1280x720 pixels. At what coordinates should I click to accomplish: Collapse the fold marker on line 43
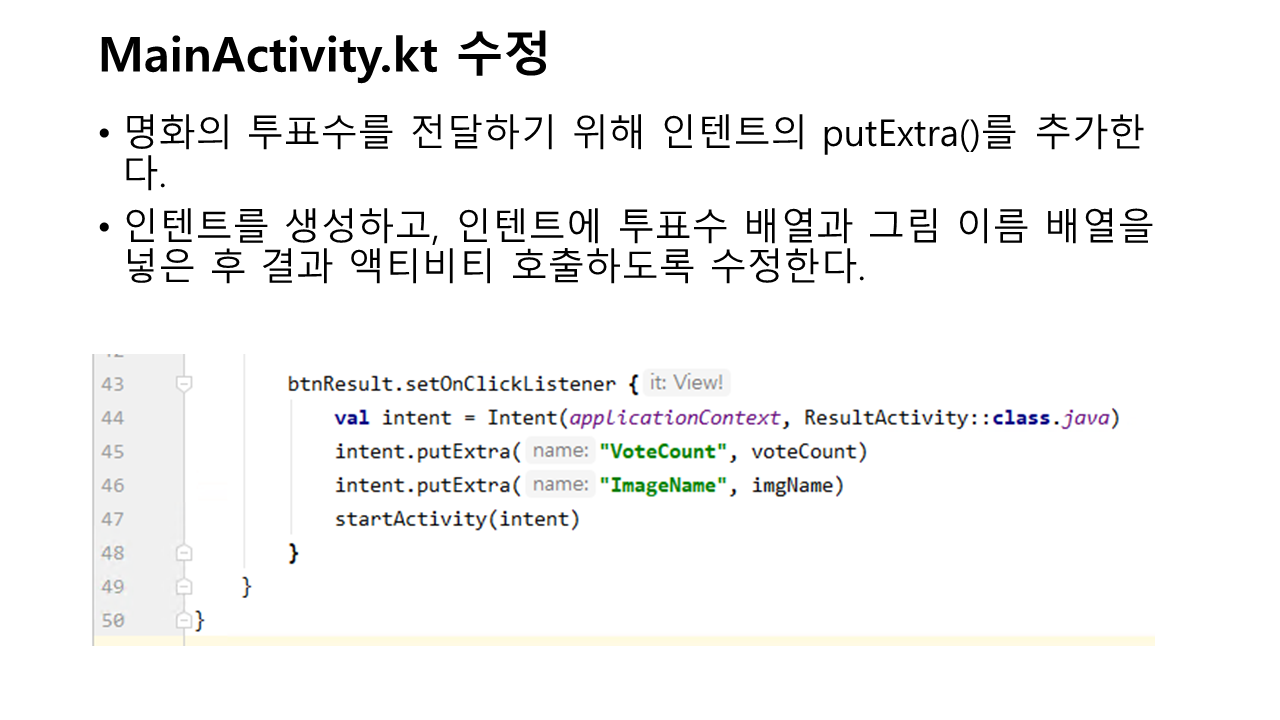point(183,383)
